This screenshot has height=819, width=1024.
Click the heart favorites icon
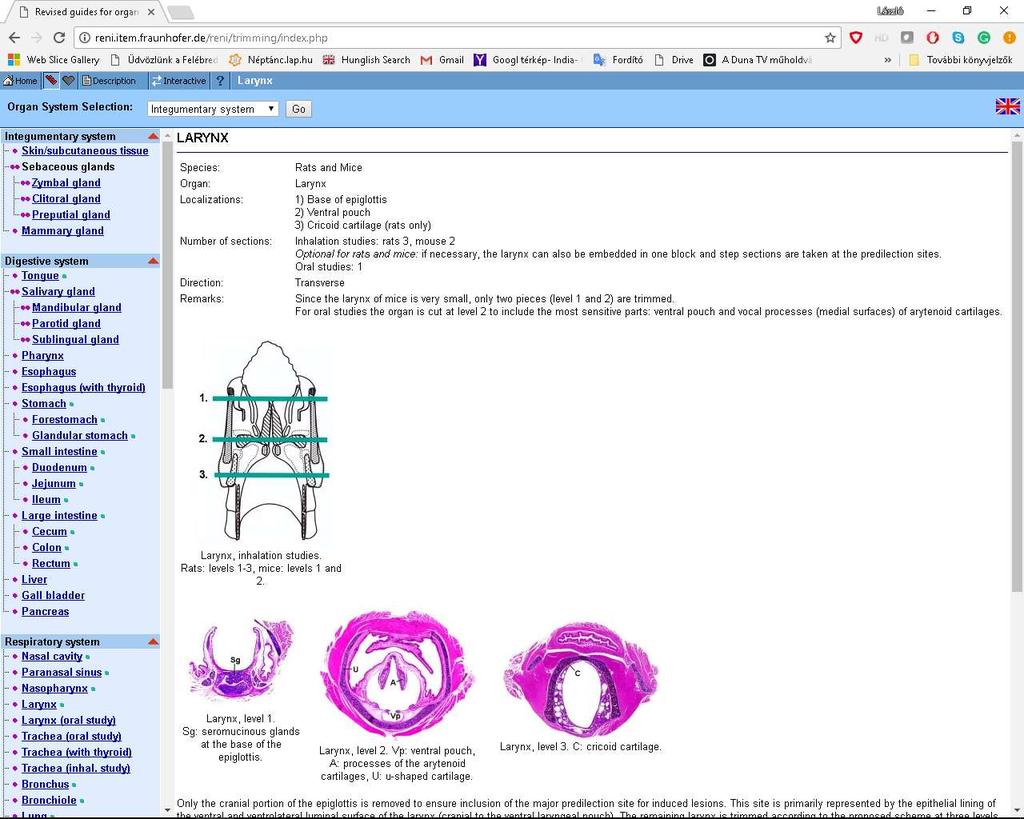point(68,81)
